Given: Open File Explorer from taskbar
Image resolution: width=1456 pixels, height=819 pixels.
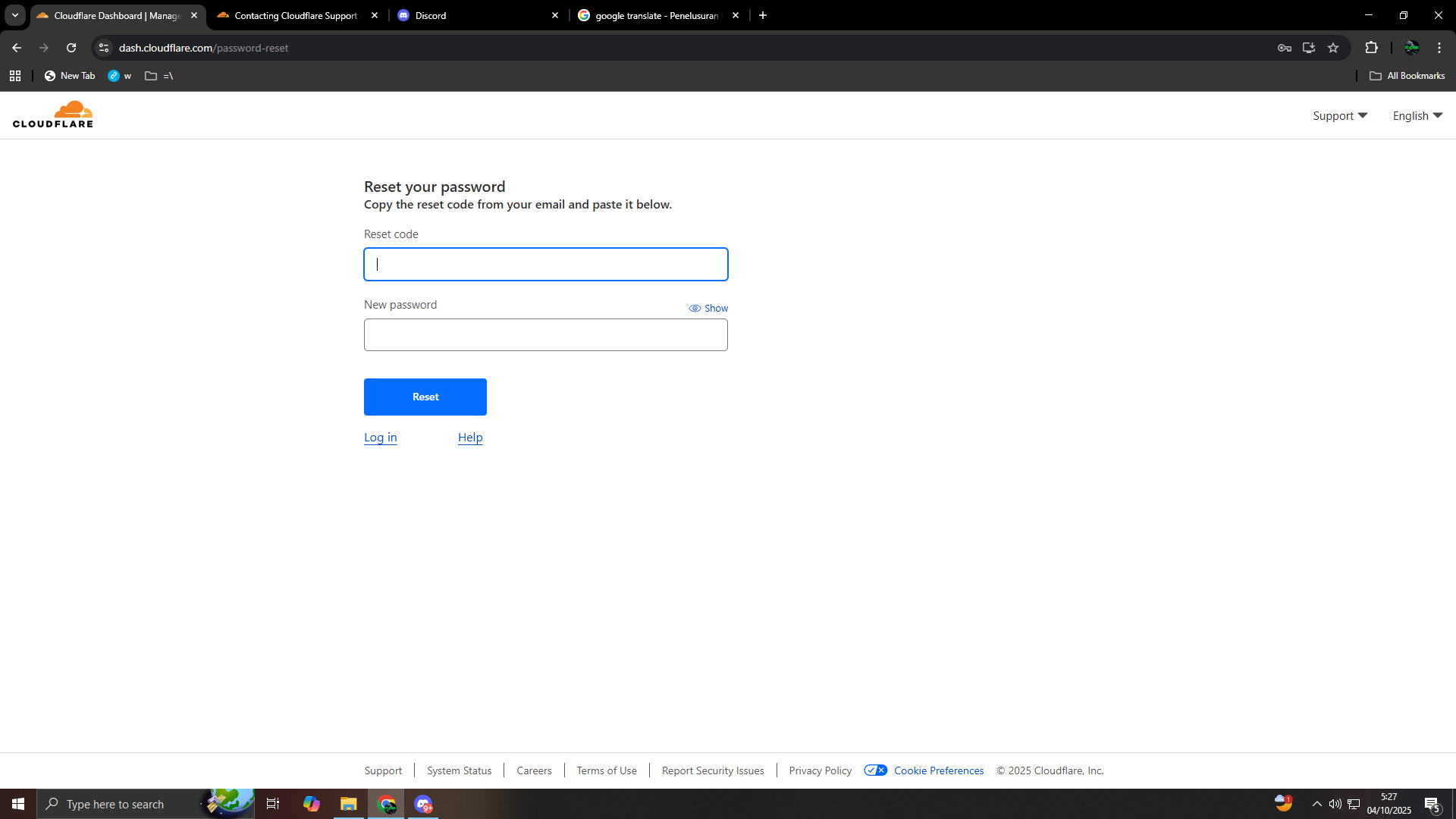Looking at the screenshot, I should click(x=348, y=804).
